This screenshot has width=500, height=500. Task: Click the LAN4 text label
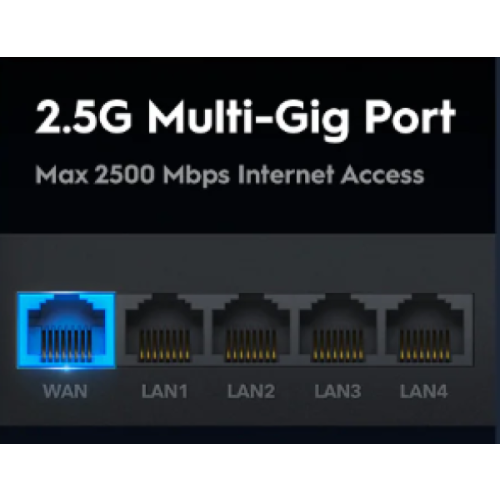424,391
